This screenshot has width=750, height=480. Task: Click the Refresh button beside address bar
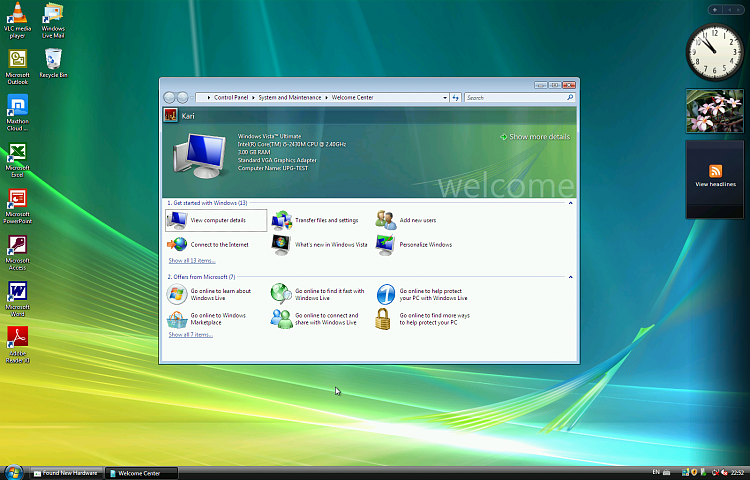[455, 98]
